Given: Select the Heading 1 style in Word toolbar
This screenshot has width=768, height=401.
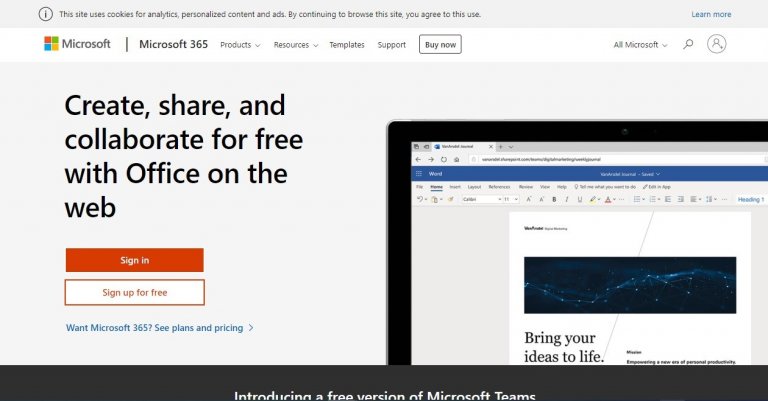Looking at the screenshot, I should click(x=751, y=199).
